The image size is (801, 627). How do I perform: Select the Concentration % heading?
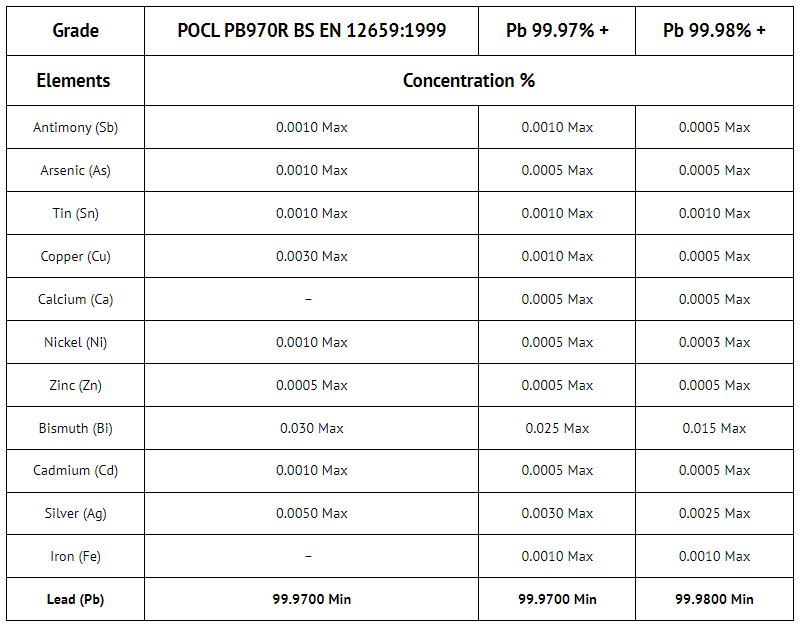tap(469, 80)
